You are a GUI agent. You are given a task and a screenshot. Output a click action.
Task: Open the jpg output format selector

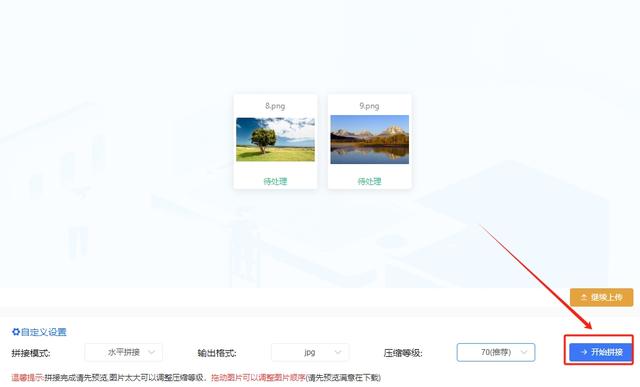[x=310, y=352]
